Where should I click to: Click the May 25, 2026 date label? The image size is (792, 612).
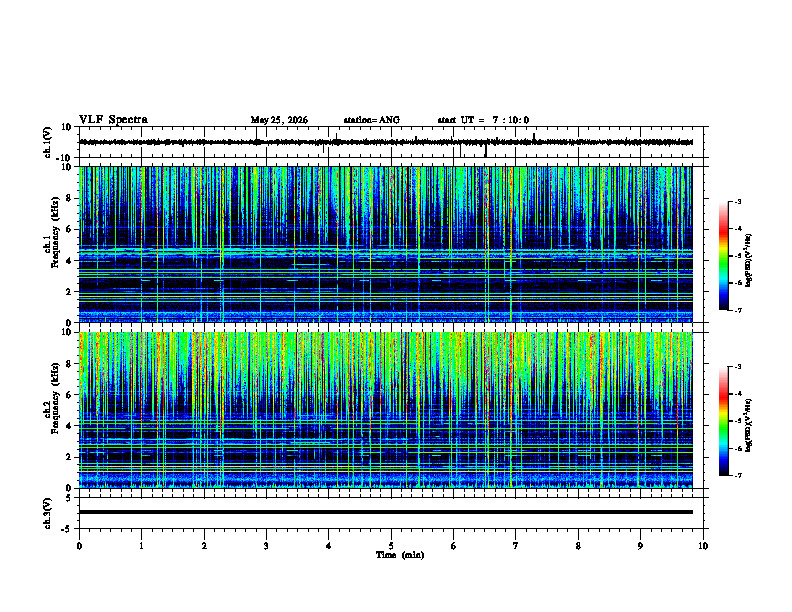(279, 120)
